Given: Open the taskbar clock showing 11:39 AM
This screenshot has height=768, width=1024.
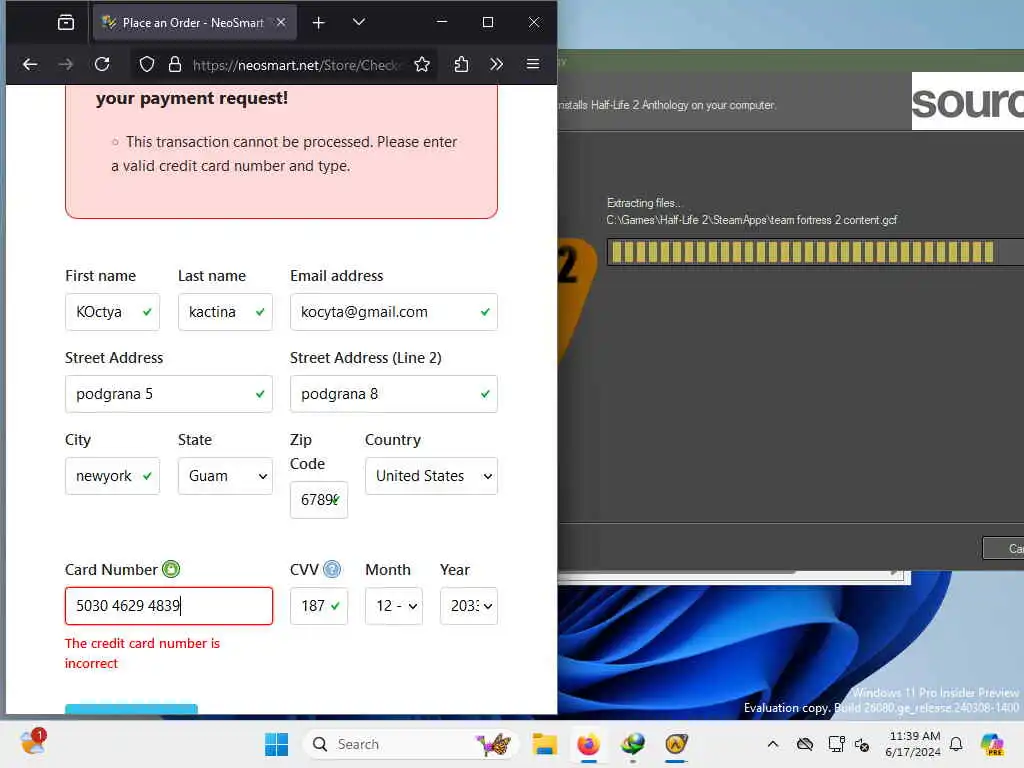Looking at the screenshot, I should (914, 744).
